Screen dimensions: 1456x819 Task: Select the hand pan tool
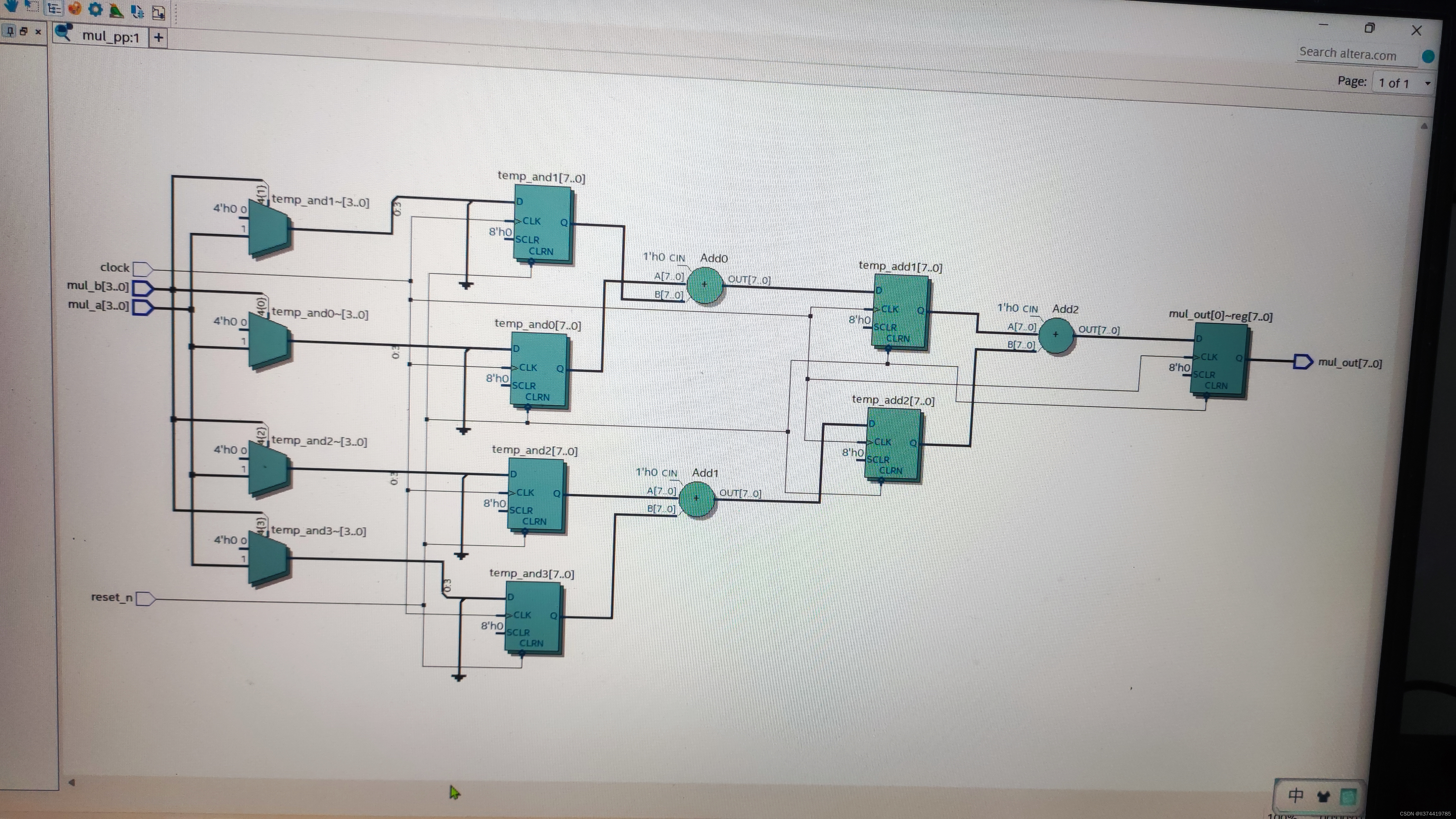[x=11, y=6]
